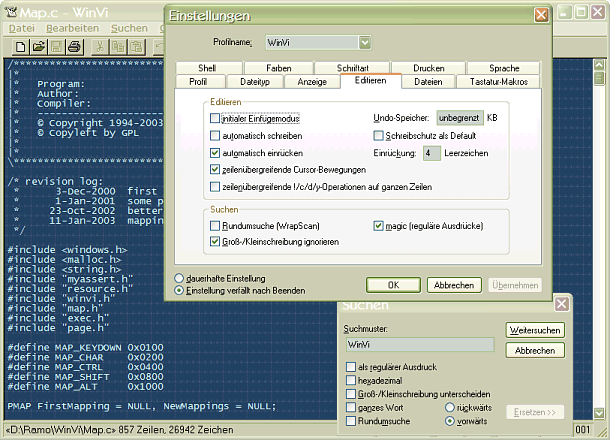The width and height of the screenshot is (610, 440).
Task: Close the Suchen dialog with X
Action: [561, 304]
